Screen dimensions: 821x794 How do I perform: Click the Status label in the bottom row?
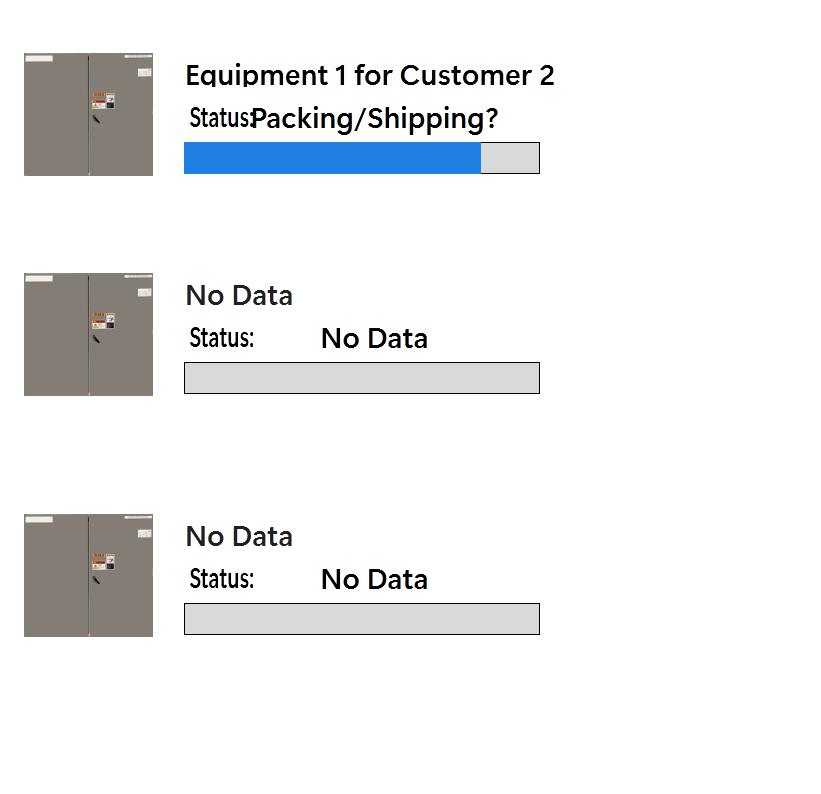(221, 579)
